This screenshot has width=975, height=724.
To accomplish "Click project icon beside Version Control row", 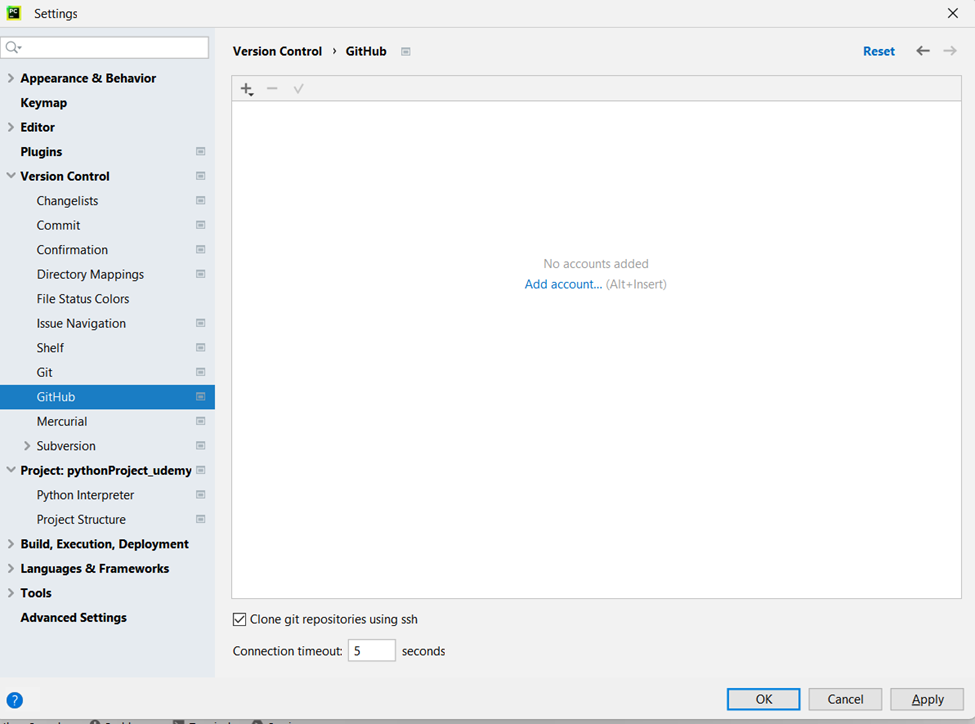I will [200, 176].
